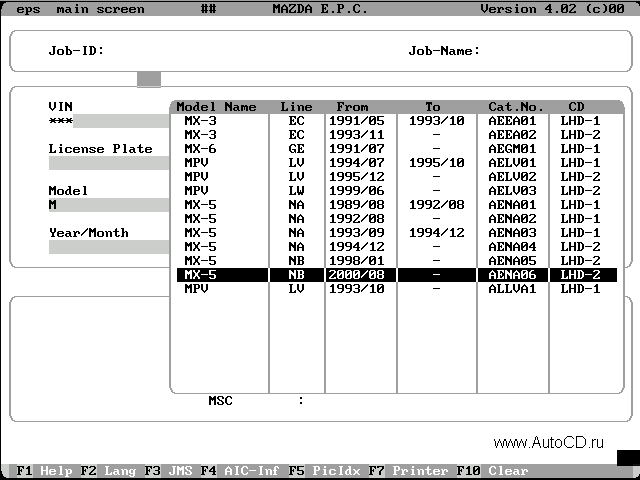Click the eps main screen title text
This screenshot has width=640, height=480.
coord(80,9)
